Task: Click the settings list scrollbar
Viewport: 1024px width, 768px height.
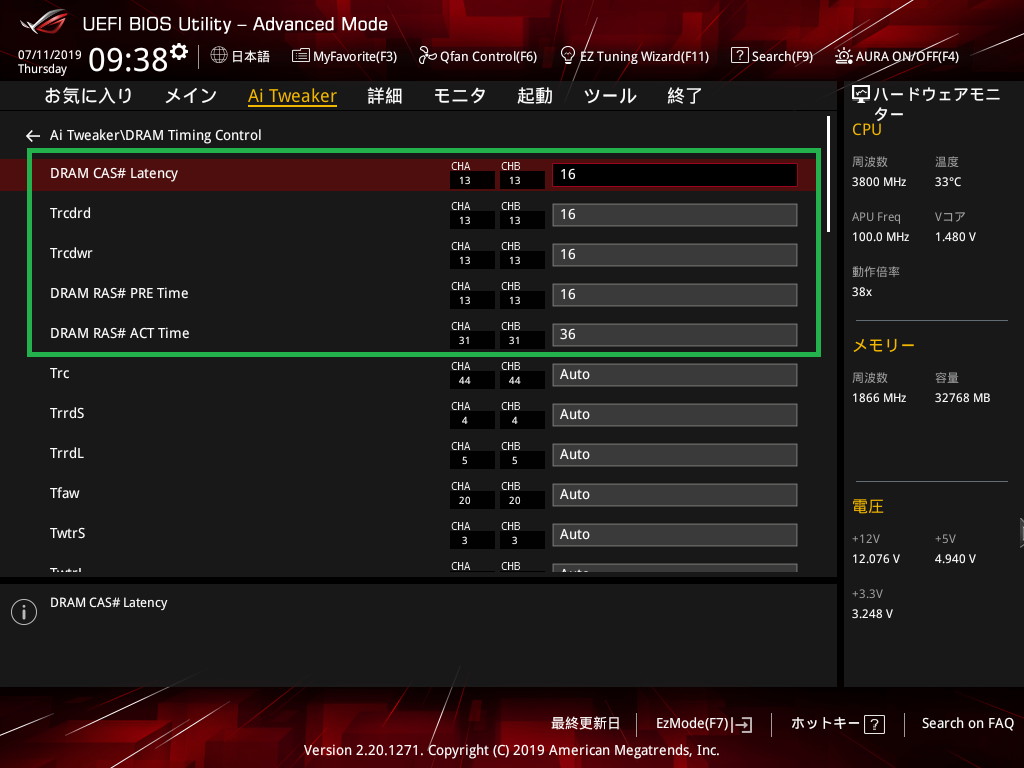Action: (x=828, y=174)
